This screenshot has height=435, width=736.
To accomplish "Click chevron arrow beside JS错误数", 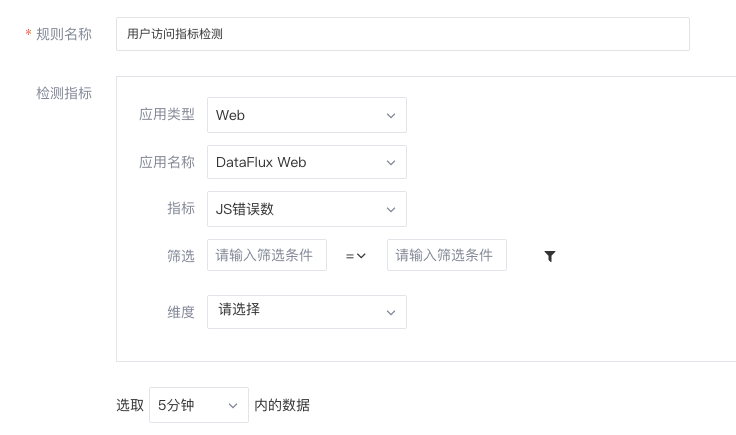I will pos(391,209).
